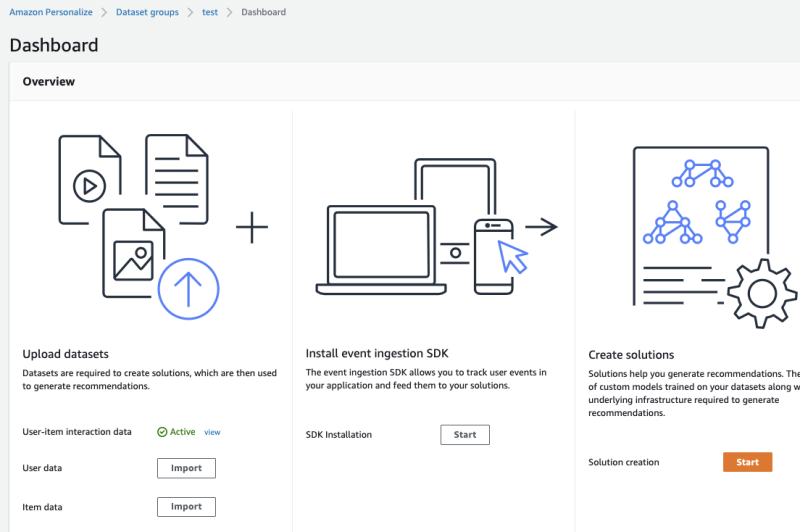View the user-item interaction data
Viewport: 800px width, 532px height.
pos(212,432)
